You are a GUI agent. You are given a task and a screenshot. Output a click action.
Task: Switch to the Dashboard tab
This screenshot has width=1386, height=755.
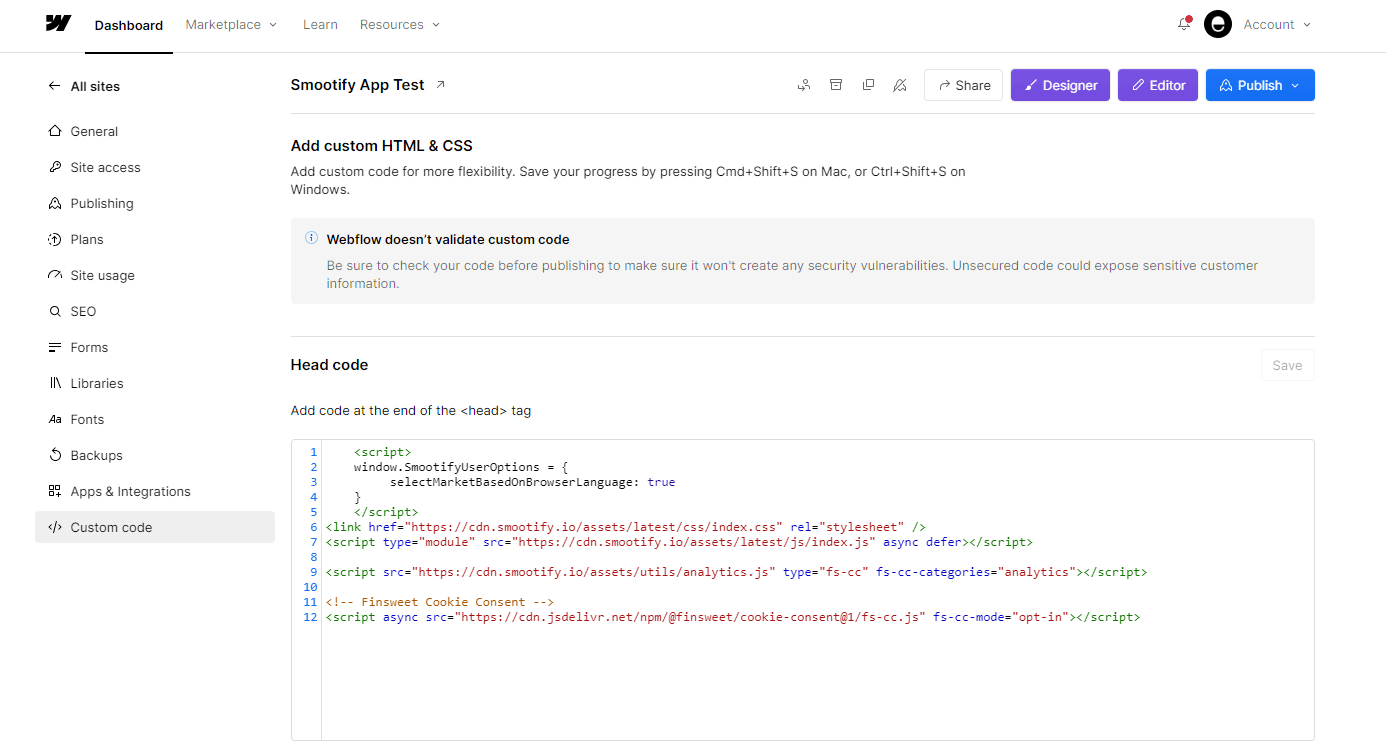click(129, 25)
